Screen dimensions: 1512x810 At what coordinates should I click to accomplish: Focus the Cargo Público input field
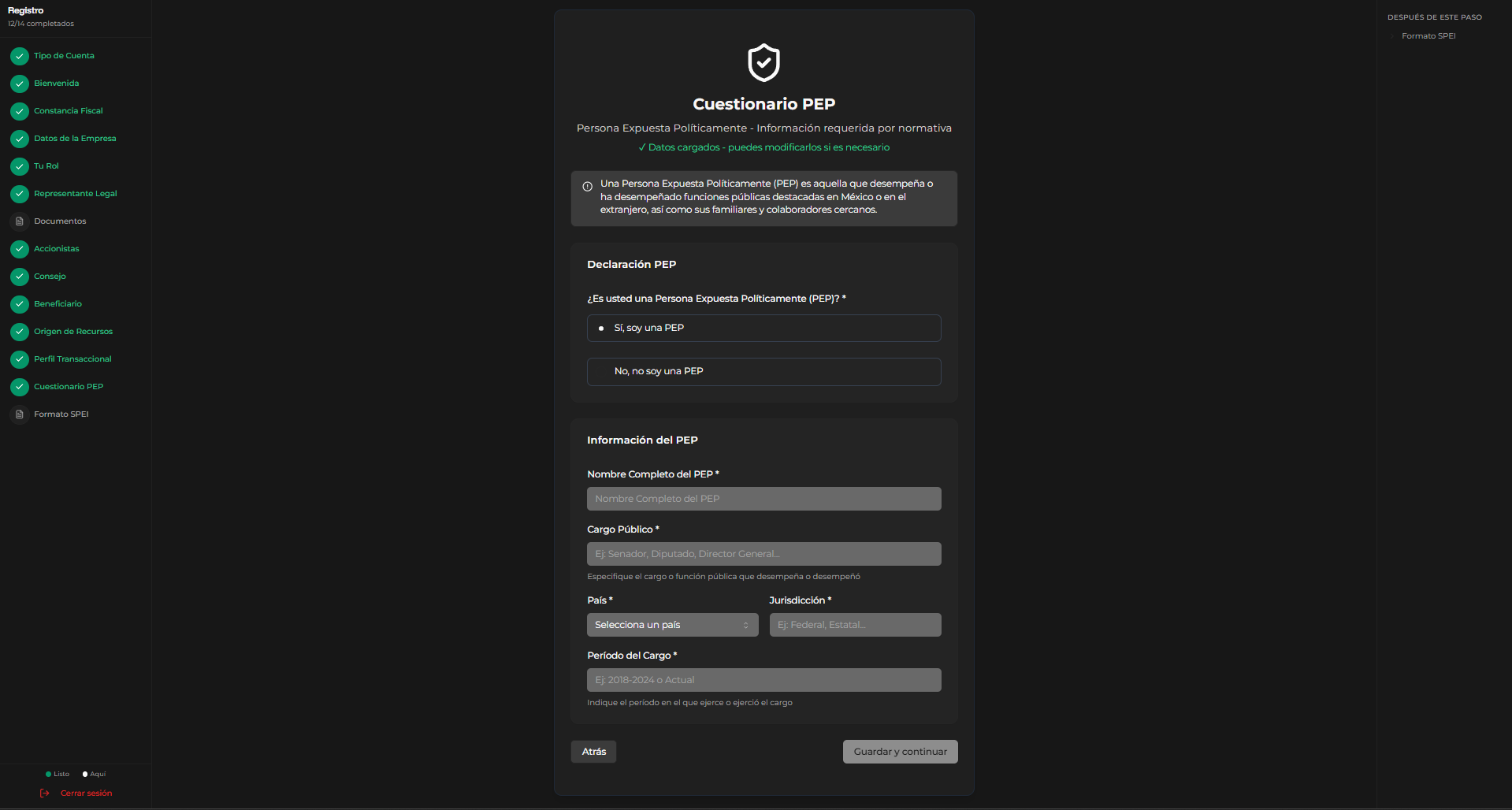point(763,554)
